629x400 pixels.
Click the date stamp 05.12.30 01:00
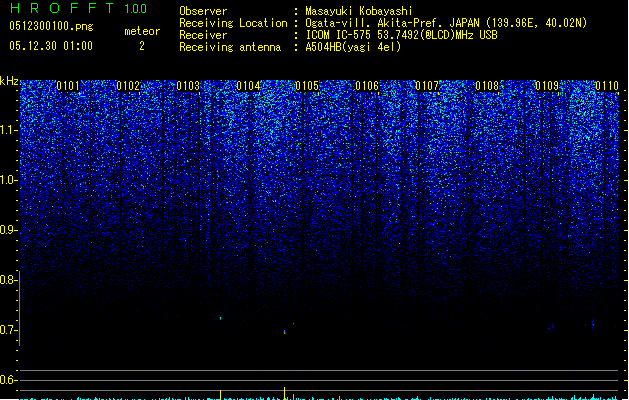[x=51, y=46]
